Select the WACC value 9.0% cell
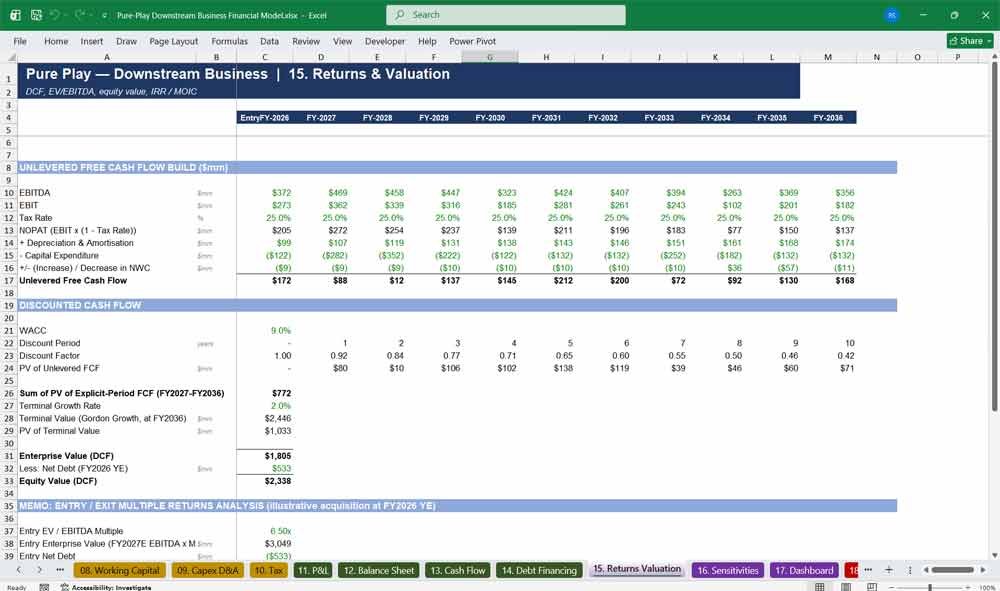The width and height of the screenshot is (1000, 591). (264, 331)
